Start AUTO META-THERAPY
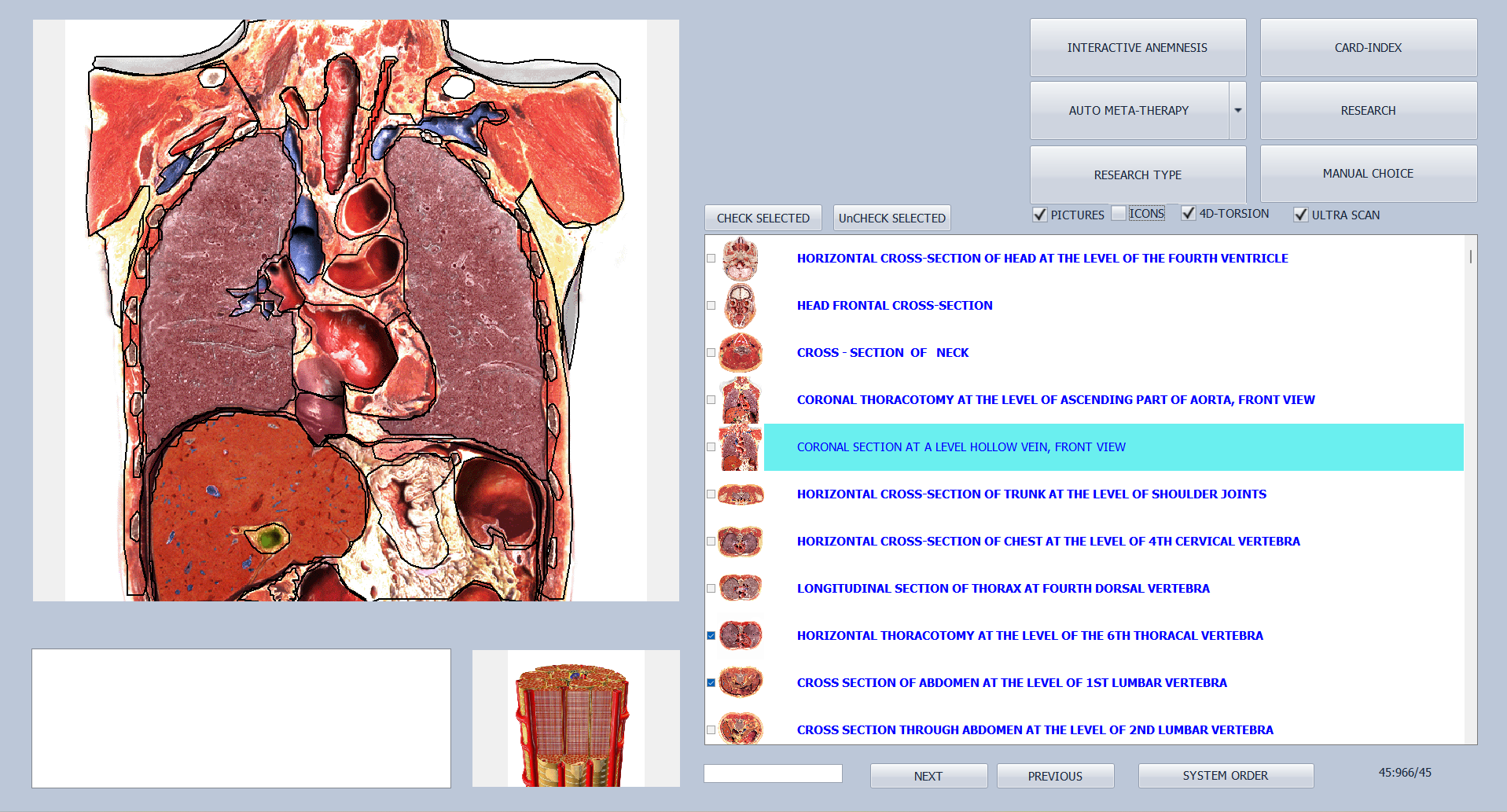 [x=1129, y=111]
